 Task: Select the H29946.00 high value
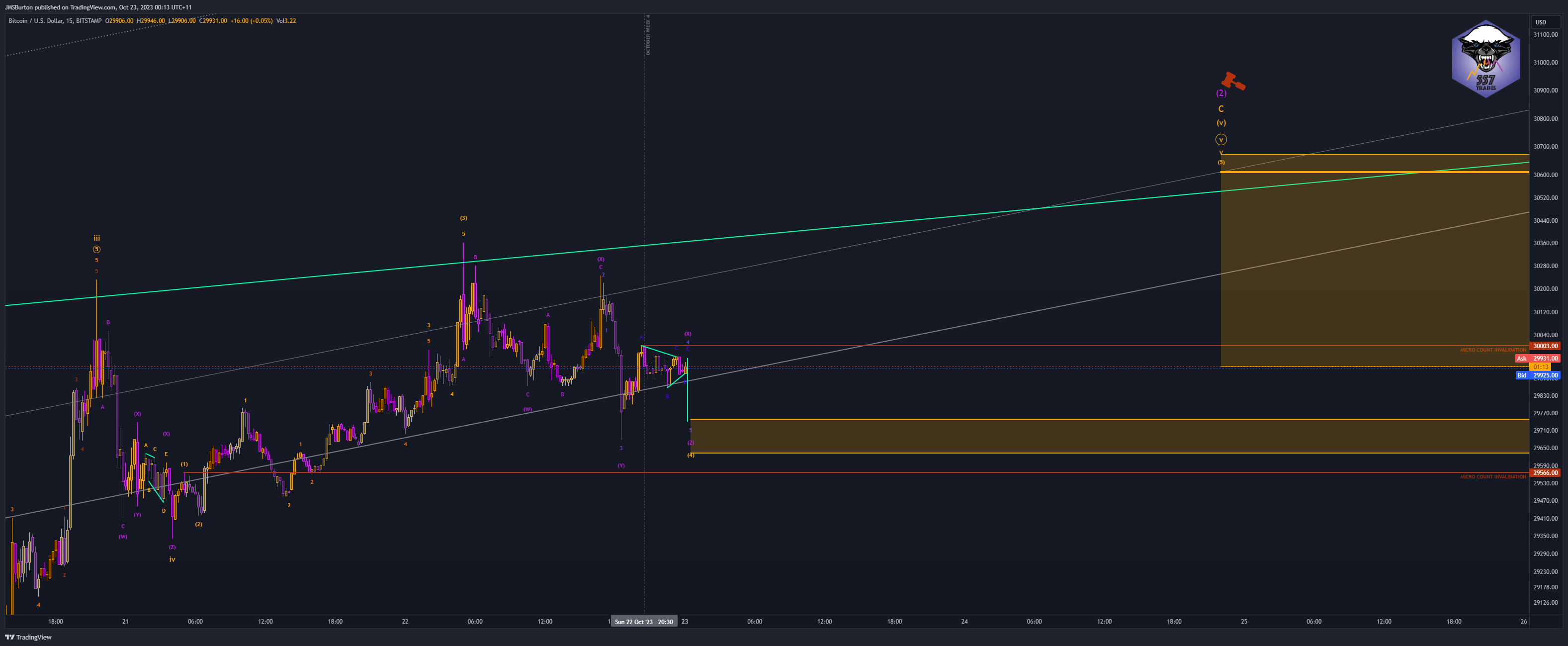coord(151,21)
